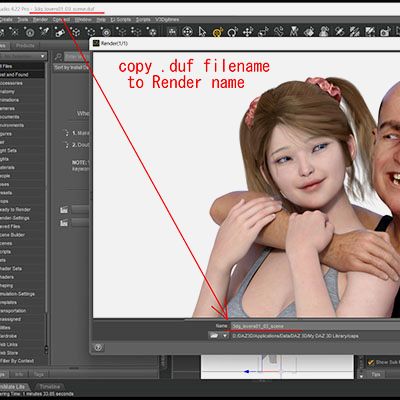Click the small arrow left of Tips tab
Screen dimensions: 400x400
361,375
